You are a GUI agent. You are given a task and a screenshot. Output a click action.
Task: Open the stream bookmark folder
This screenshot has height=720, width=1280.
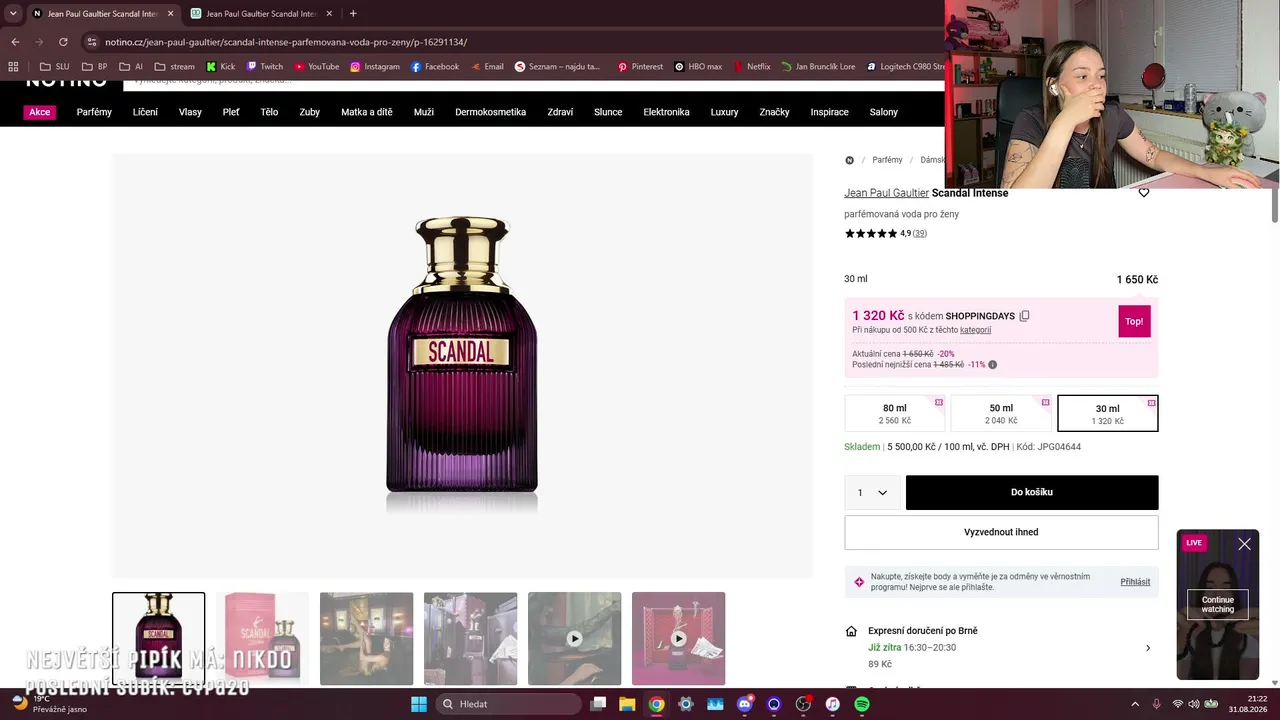(175, 67)
